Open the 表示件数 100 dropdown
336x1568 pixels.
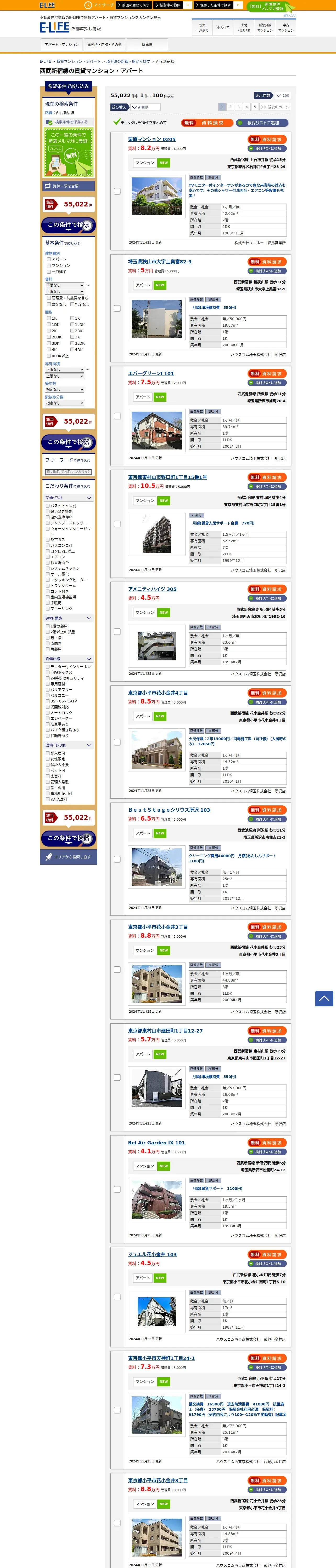(282, 96)
